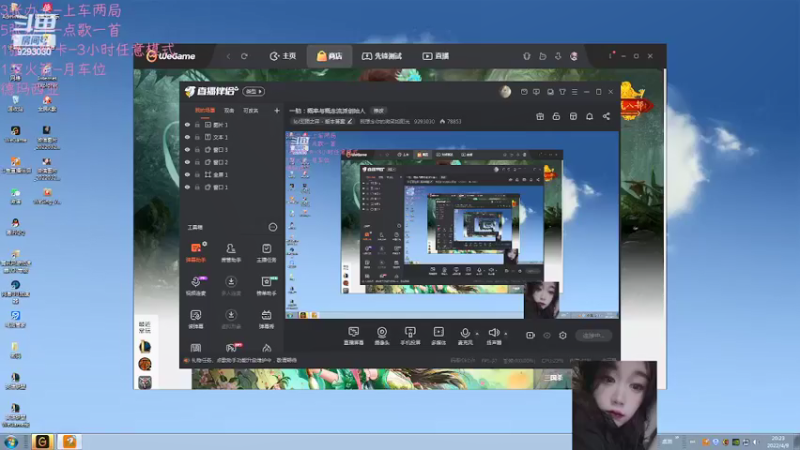Go back in WeGame navigation
Viewport: 800px width, 450px height.
[228, 56]
